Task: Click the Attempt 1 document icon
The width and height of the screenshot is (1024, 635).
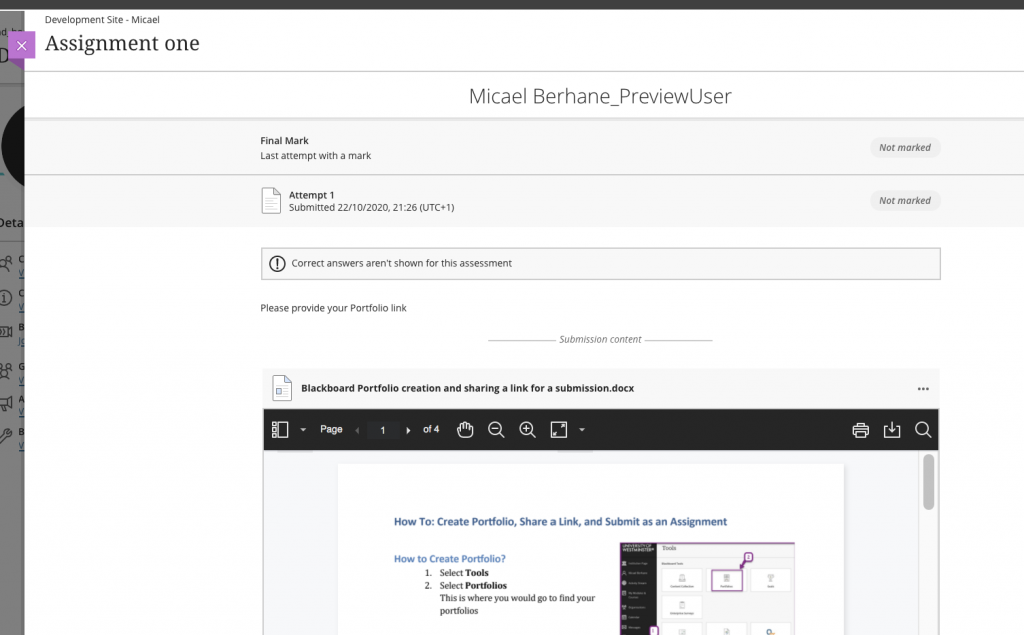Action: (271, 201)
